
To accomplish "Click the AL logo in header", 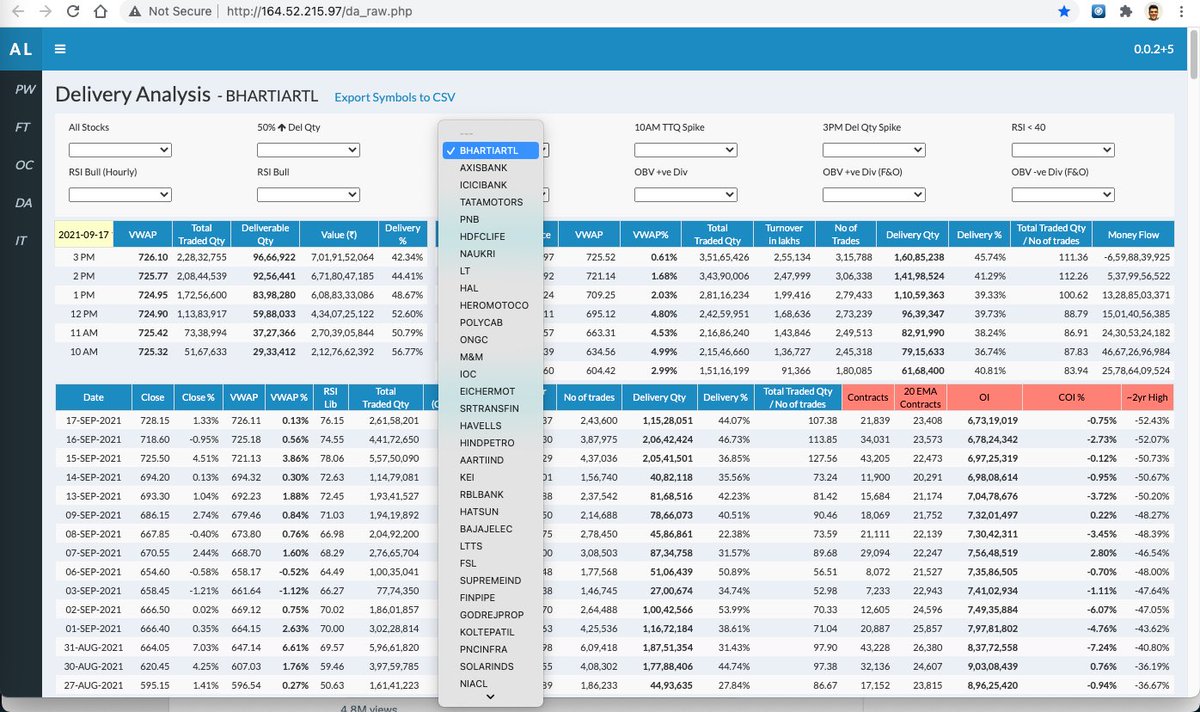I will [20, 49].
